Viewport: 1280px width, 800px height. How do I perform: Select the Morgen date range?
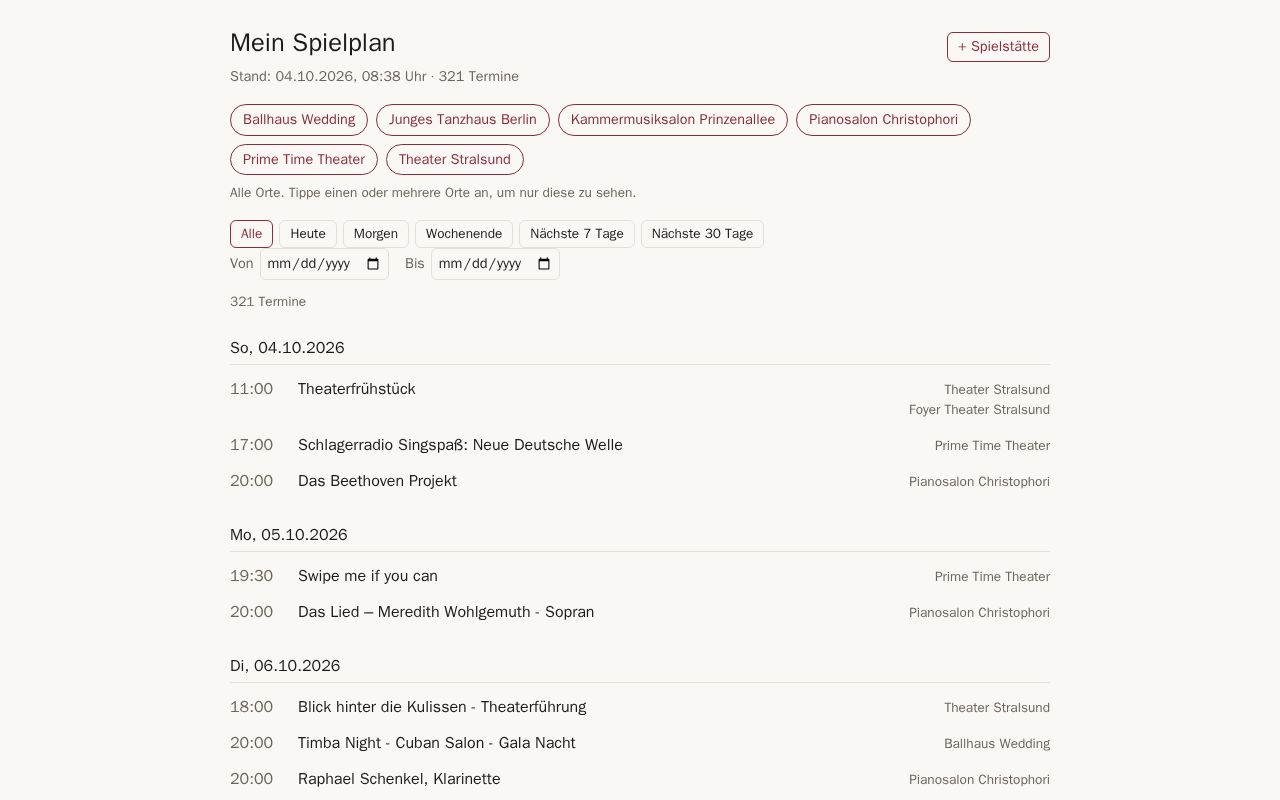[376, 234]
